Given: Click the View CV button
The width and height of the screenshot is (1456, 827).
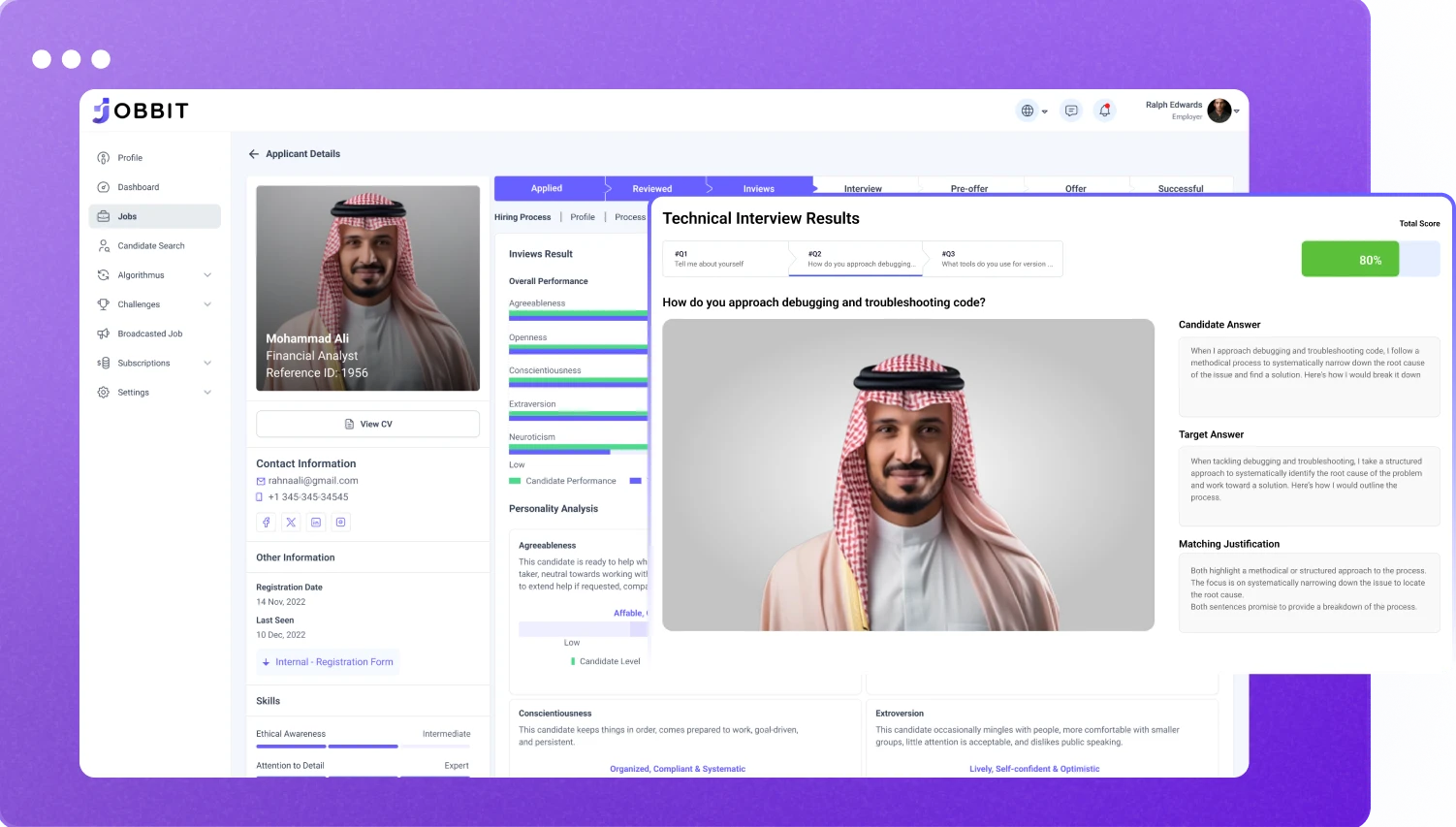Looking at the screenshot, I should click(x=368, y=425).
